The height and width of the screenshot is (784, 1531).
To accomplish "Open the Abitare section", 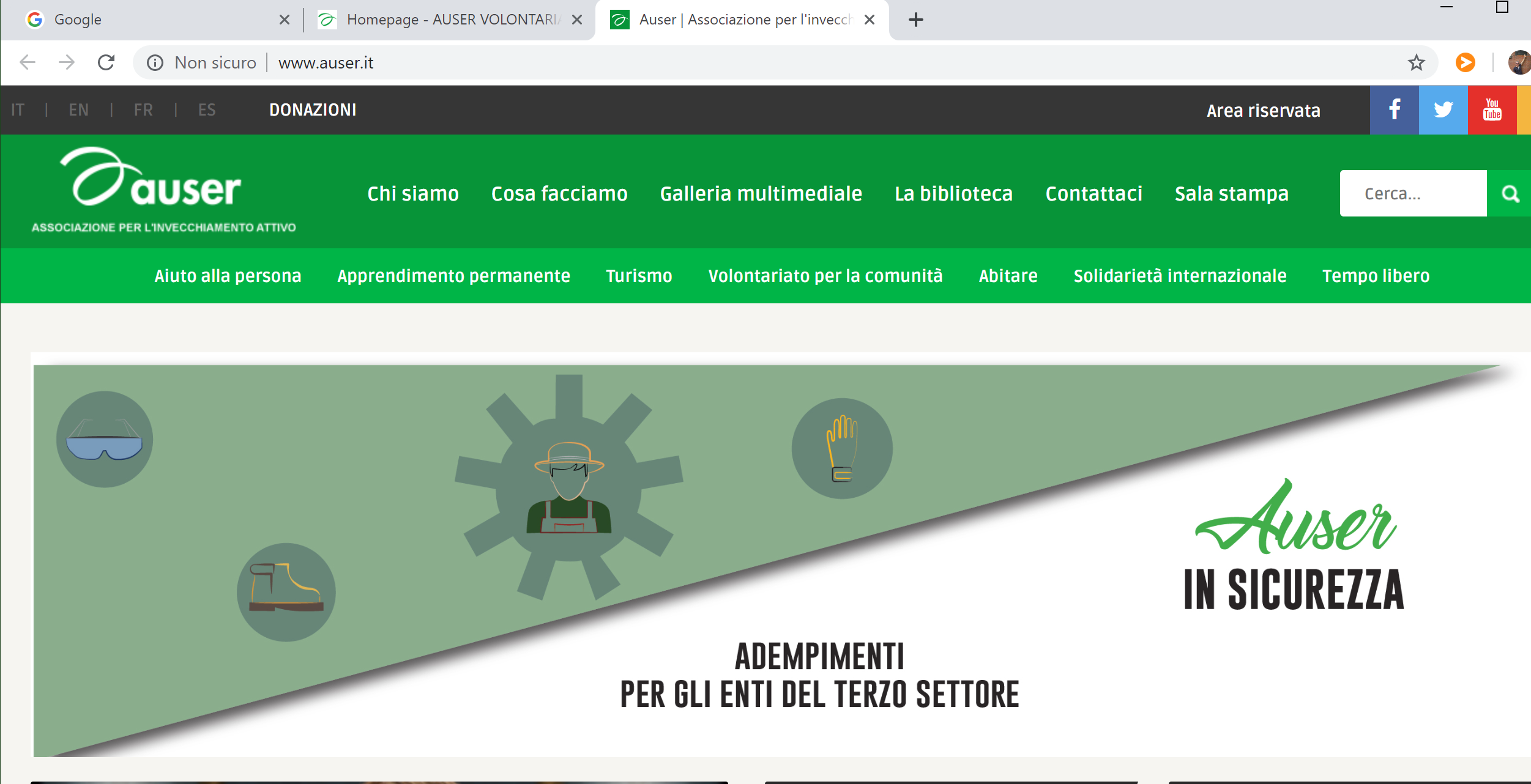I will click(x=1008, y=276).
